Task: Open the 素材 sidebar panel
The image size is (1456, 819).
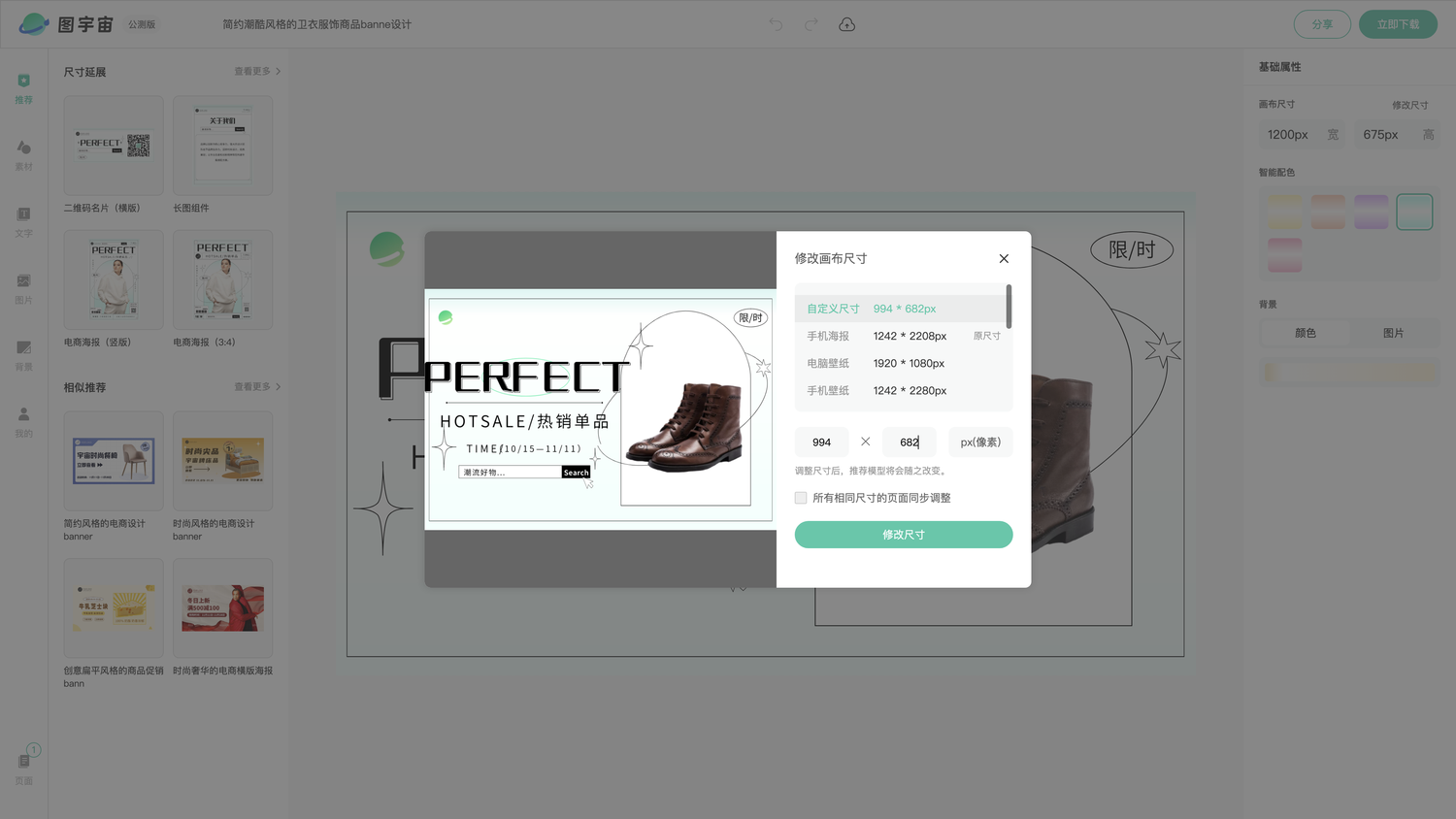Action: coord(24,155)
